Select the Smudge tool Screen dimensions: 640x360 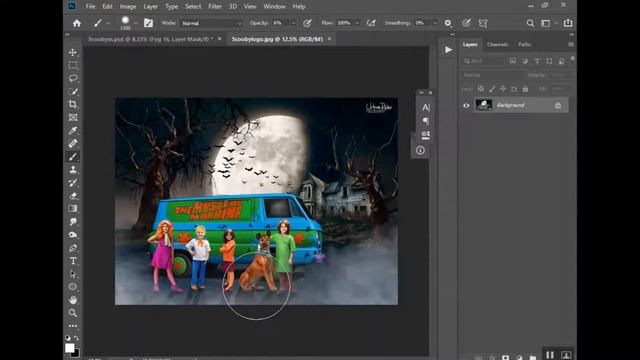73,222
